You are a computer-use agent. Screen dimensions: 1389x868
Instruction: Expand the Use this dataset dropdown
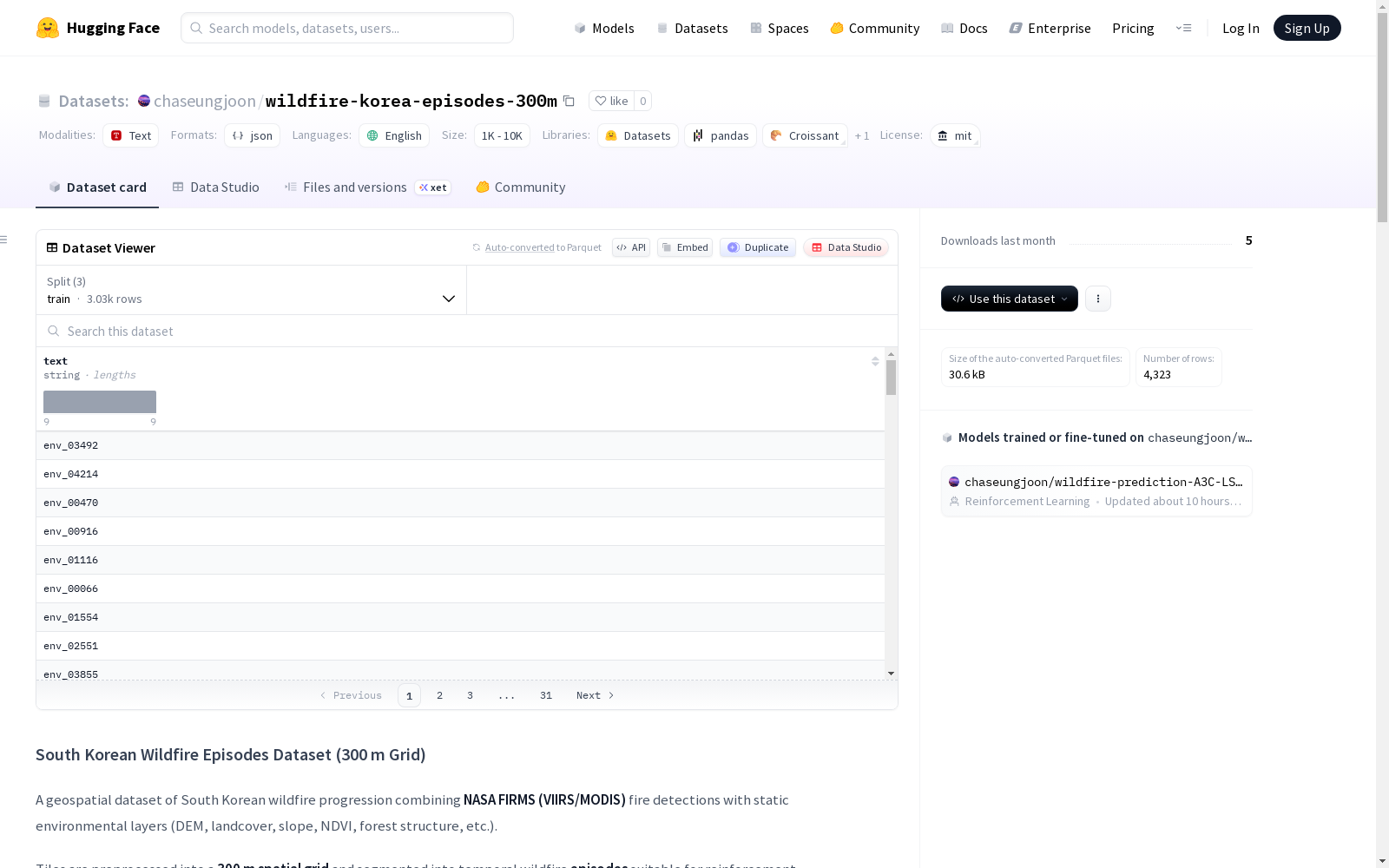tap(1009, 299)
